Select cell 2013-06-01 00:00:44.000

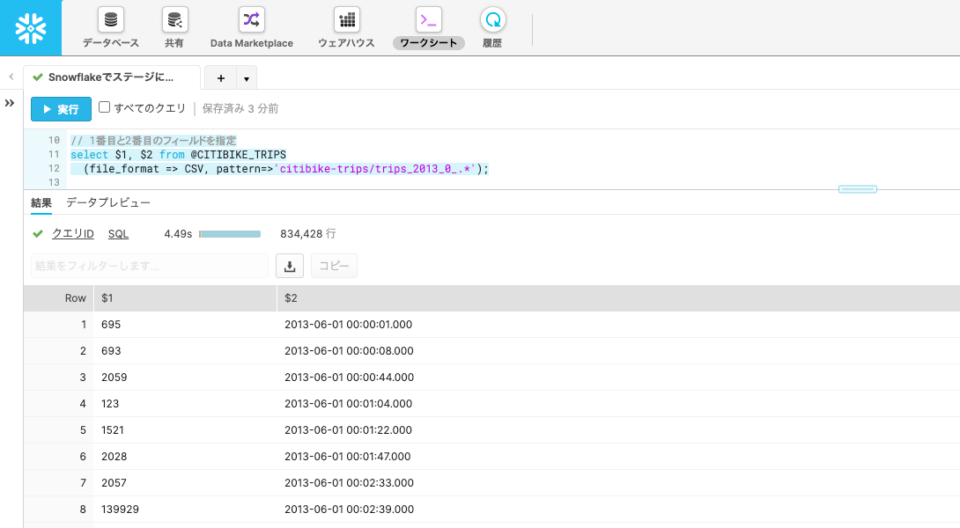pyautogui.click(x=349, y=377)
